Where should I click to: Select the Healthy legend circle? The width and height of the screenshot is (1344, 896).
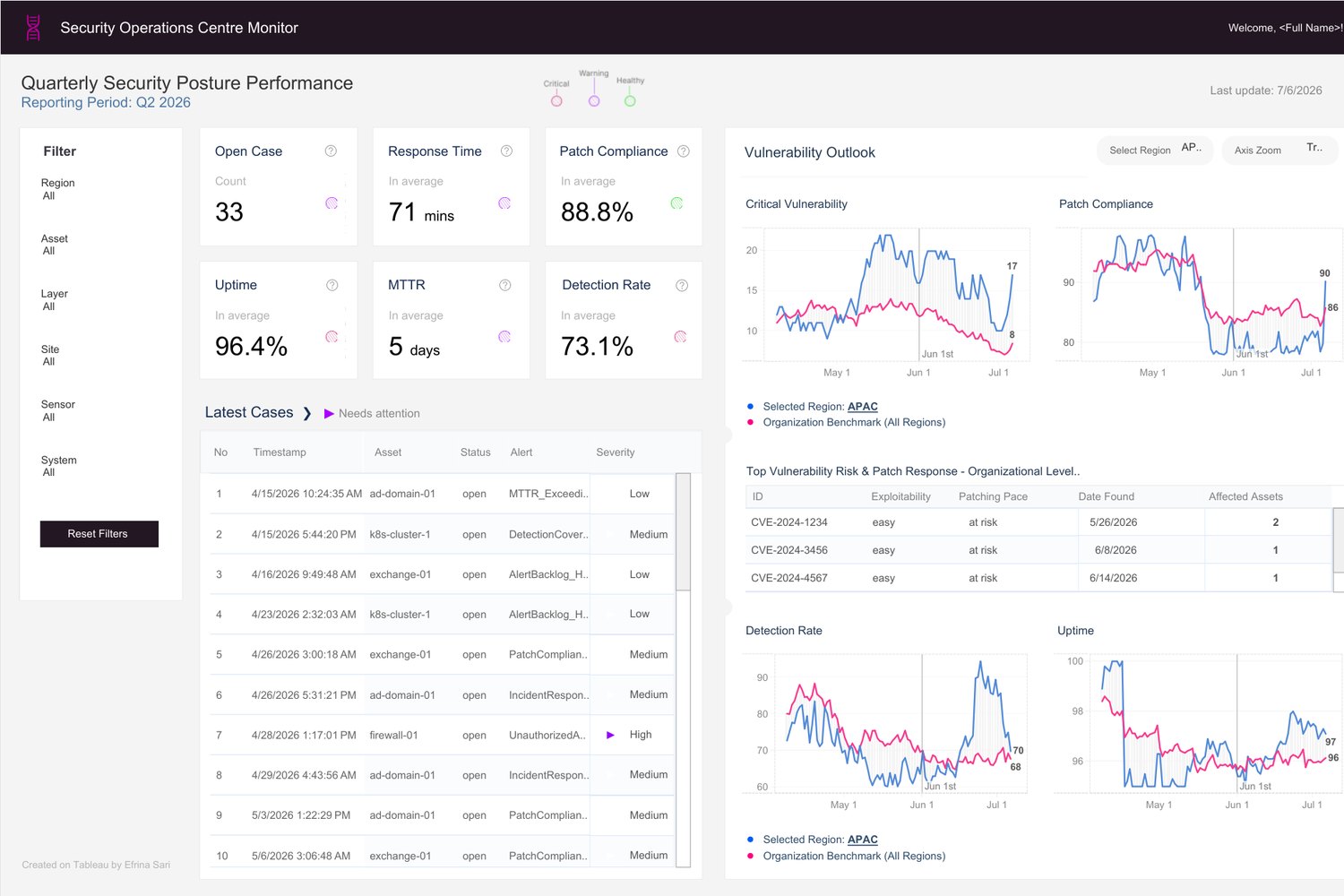point(630,101)
